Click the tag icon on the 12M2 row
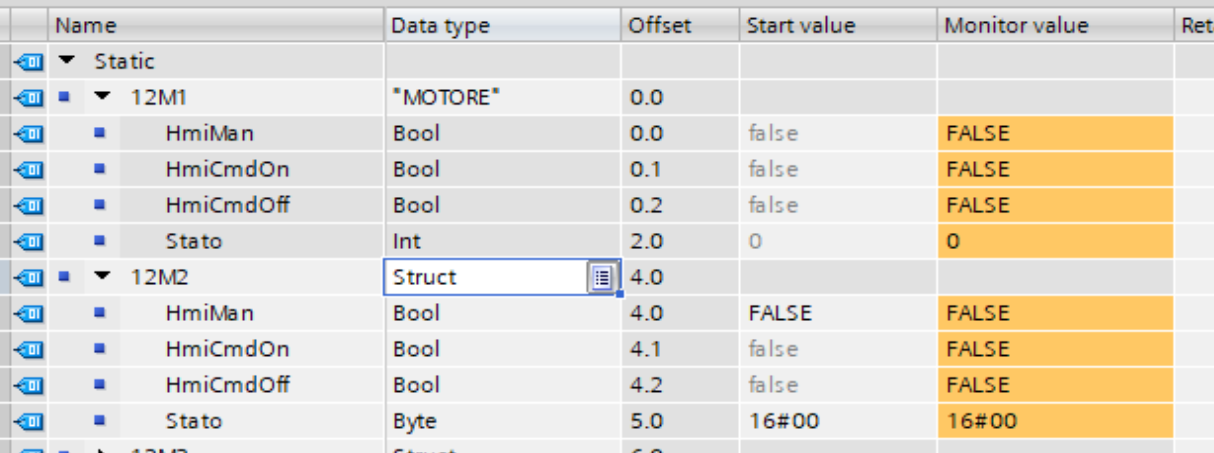 click(28, 278)
